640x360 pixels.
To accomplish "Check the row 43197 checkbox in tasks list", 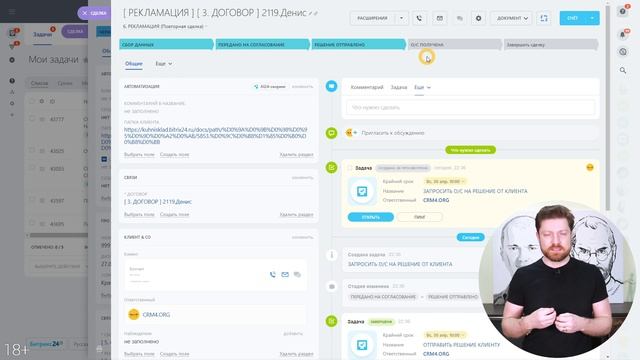I will (32, 200).
